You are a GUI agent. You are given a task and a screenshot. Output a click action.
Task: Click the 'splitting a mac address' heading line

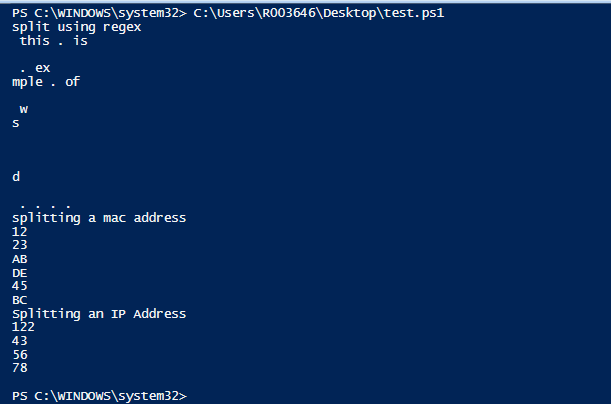(99, 218)
